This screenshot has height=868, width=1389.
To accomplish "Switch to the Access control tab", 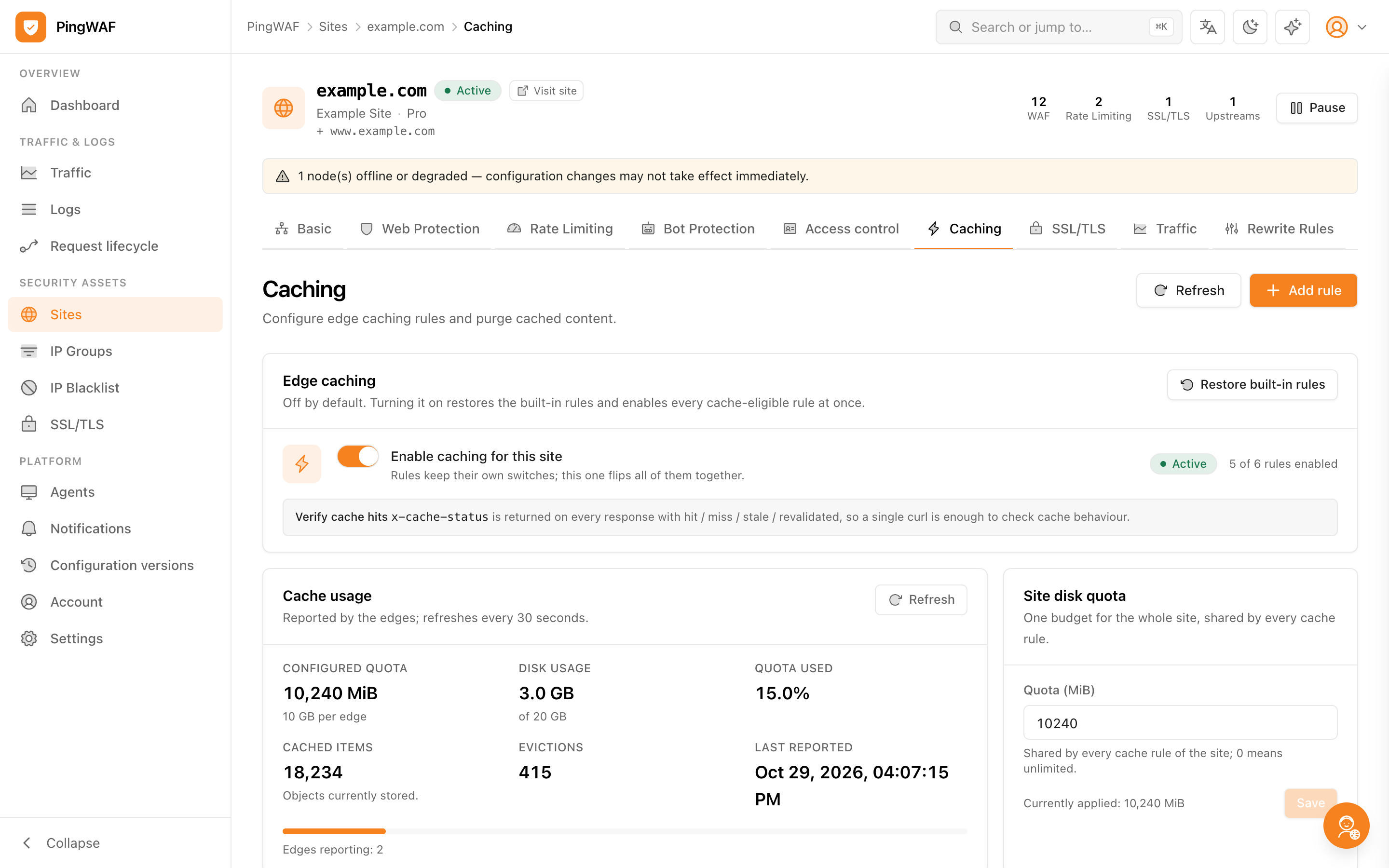I will click(x=841, y=229).
